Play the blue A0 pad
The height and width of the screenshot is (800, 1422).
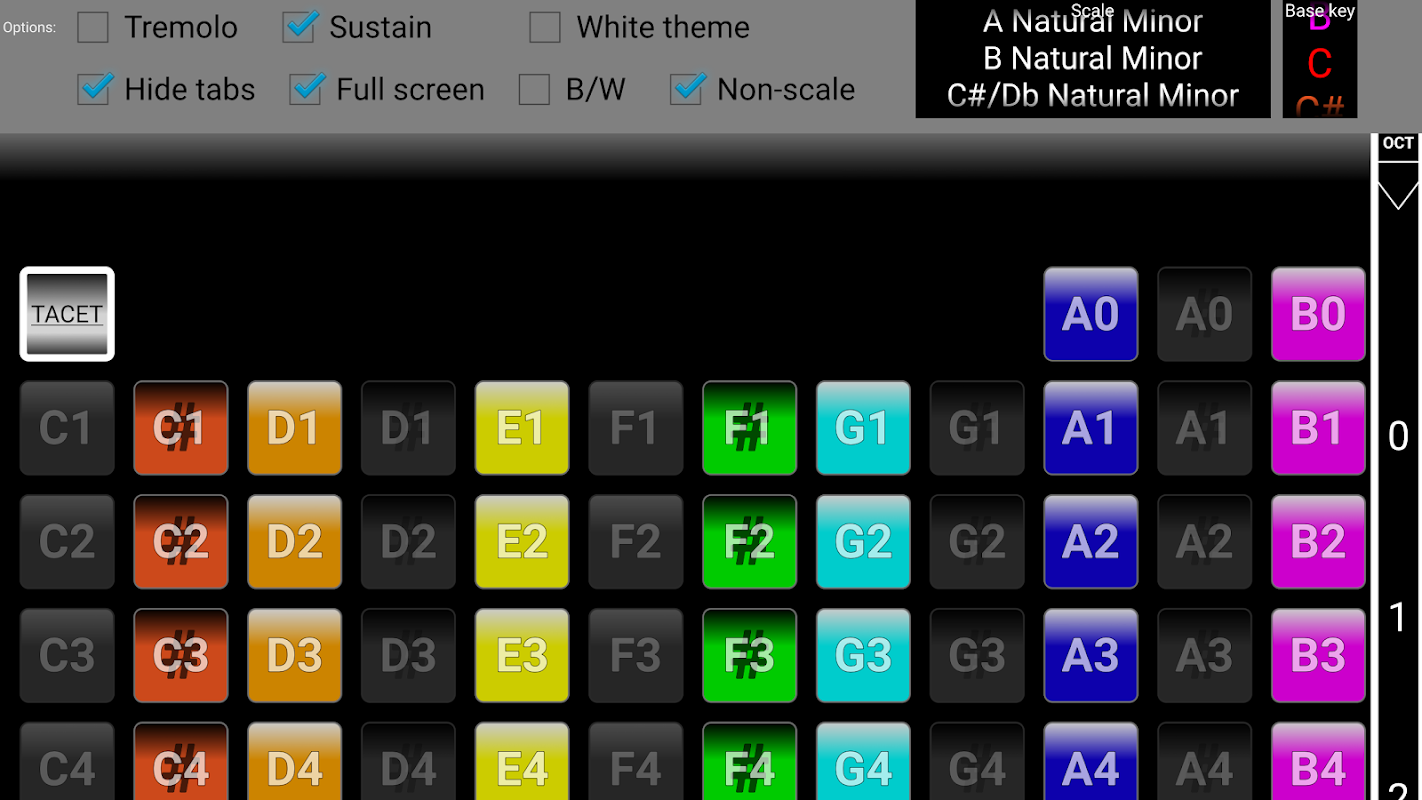click(x=1090, y=314)
